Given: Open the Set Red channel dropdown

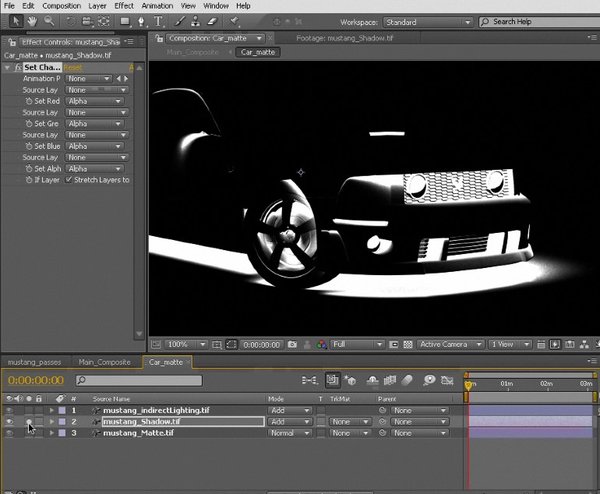Looking at the screenshot, I should click(x=97, y=101).
